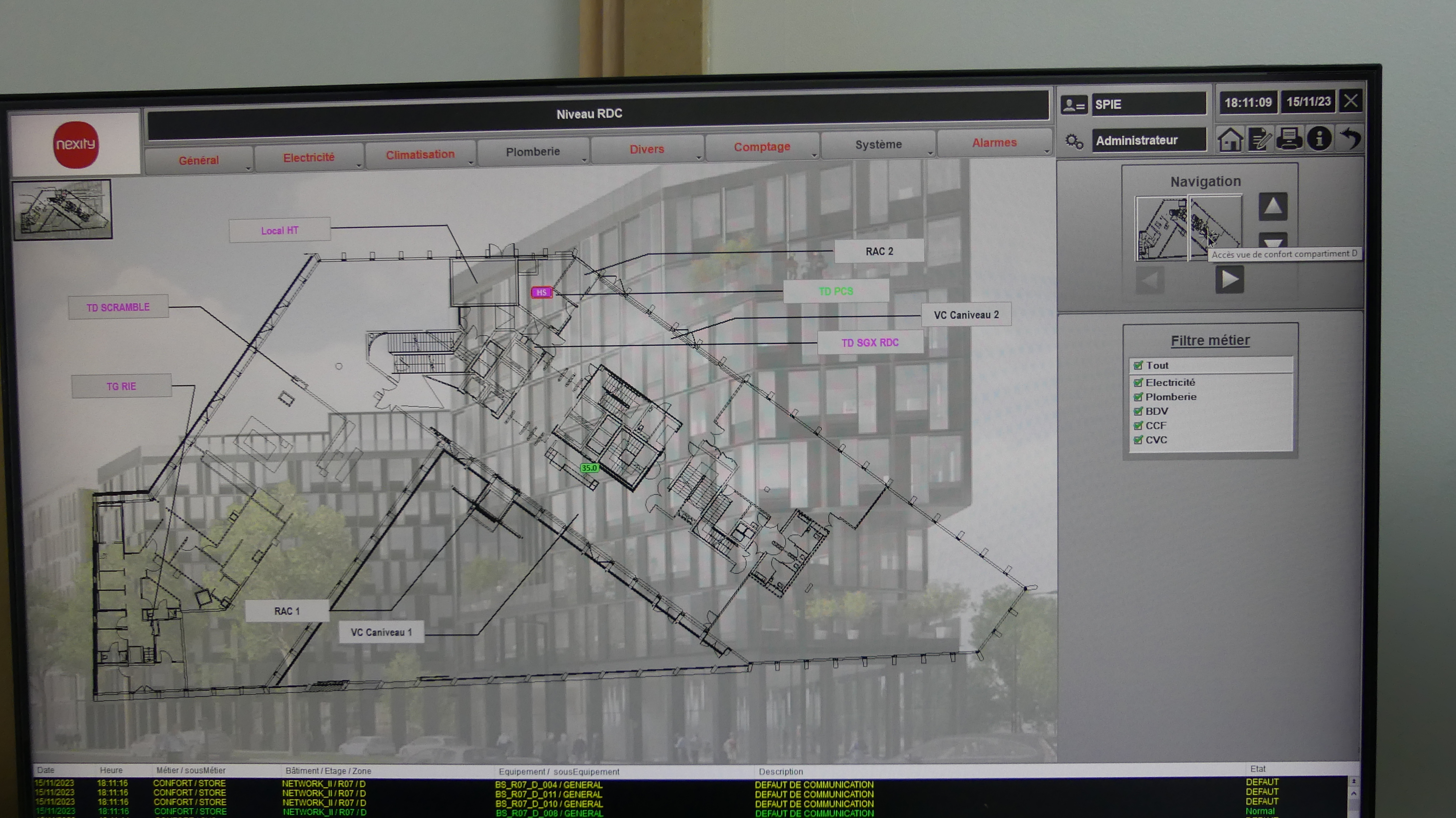The height and width of the screenshot is (818, 1456).
Task: Open the edit document notes icon
Action: pyautogui.click(x=1260, y=139)
